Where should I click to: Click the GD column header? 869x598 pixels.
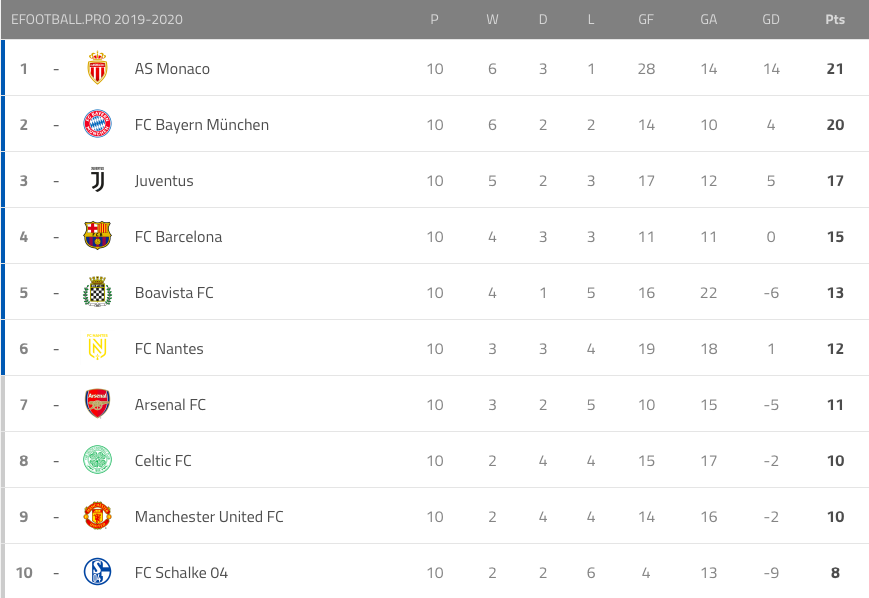pyautogui.click(x=770, y=20)
